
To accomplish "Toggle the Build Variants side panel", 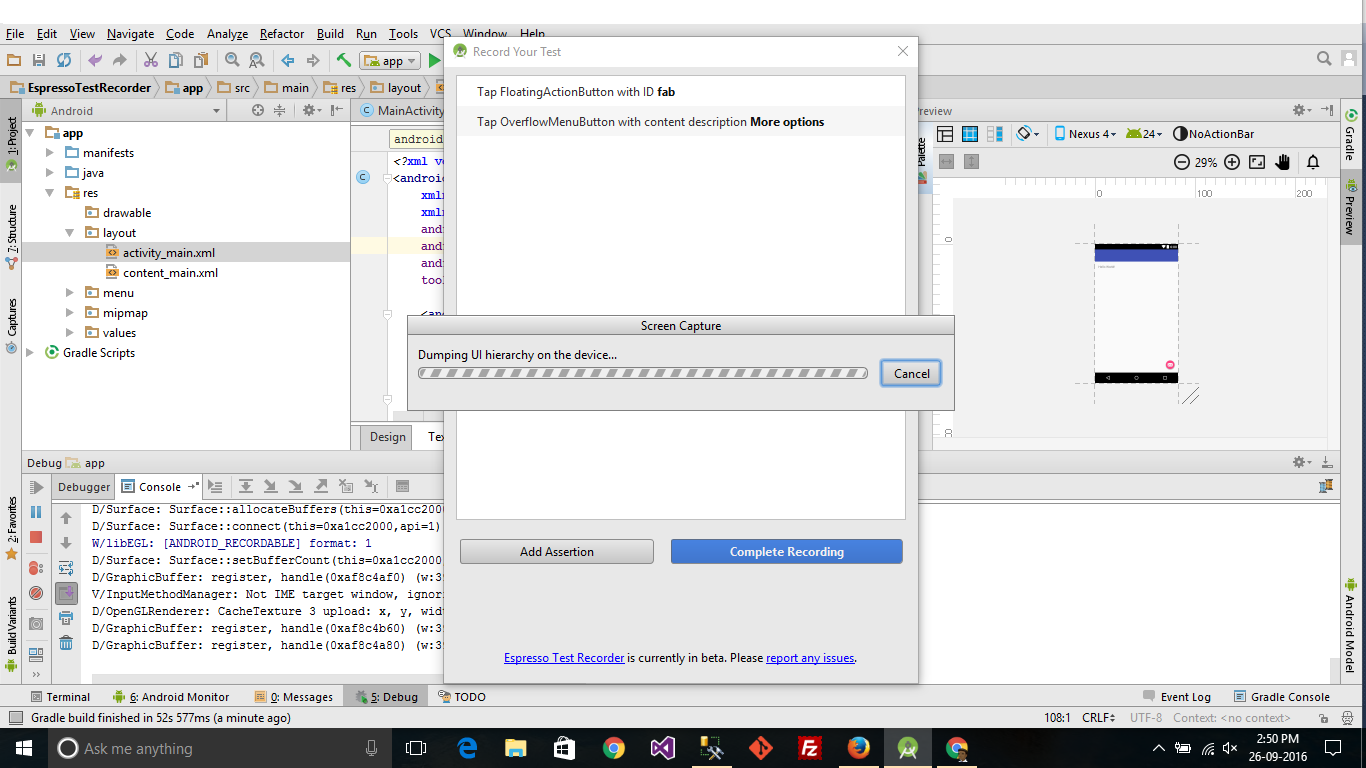I will pyautogui.click(x=12, y=633).
